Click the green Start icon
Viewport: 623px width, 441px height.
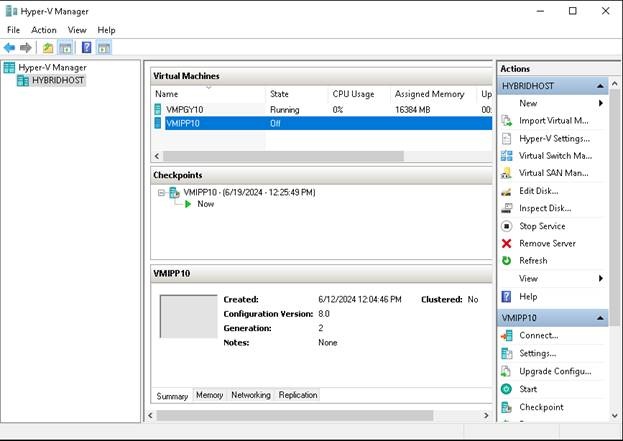507,389
